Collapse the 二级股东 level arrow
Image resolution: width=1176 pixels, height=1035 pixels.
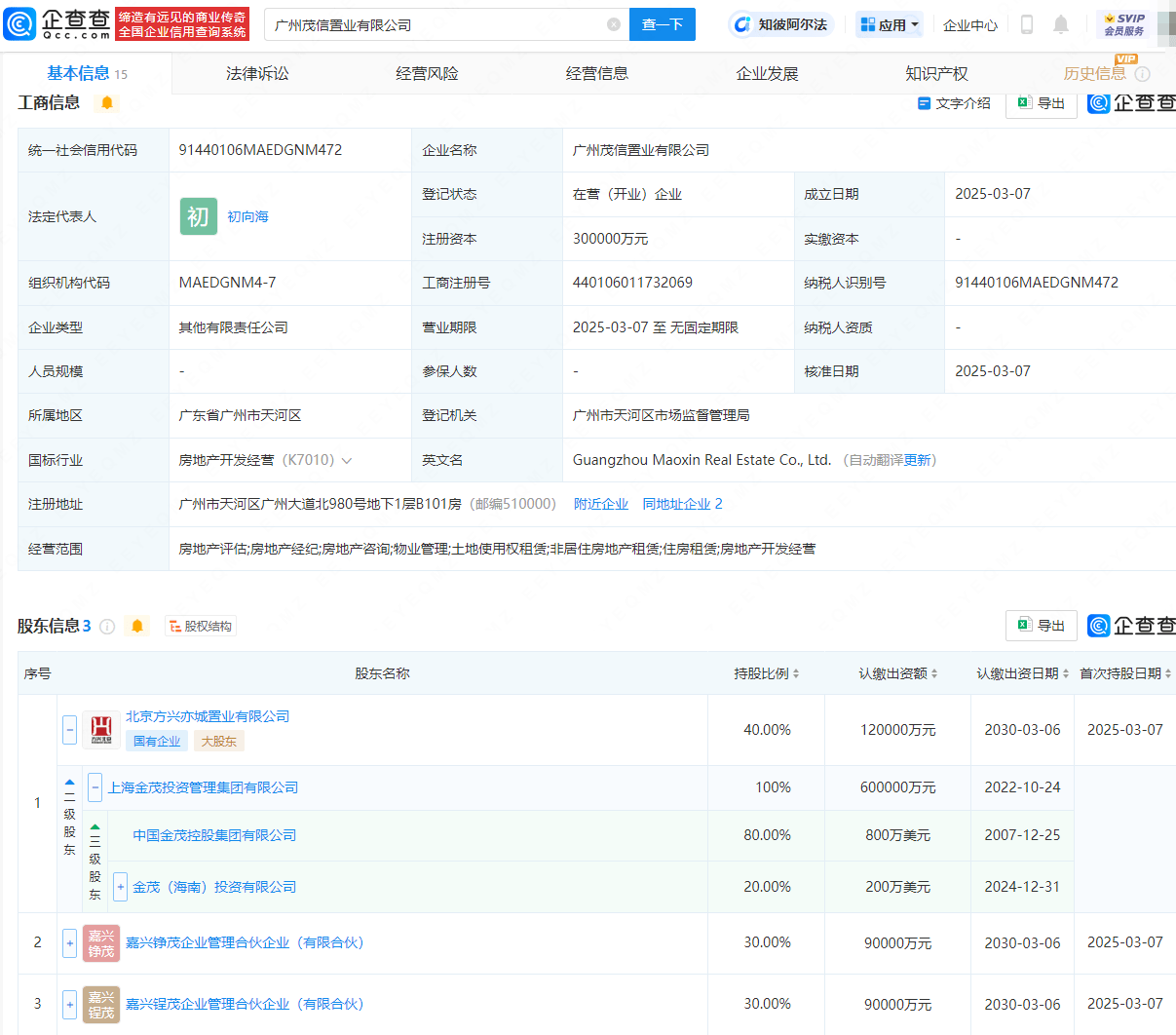(x=70, y=782)
